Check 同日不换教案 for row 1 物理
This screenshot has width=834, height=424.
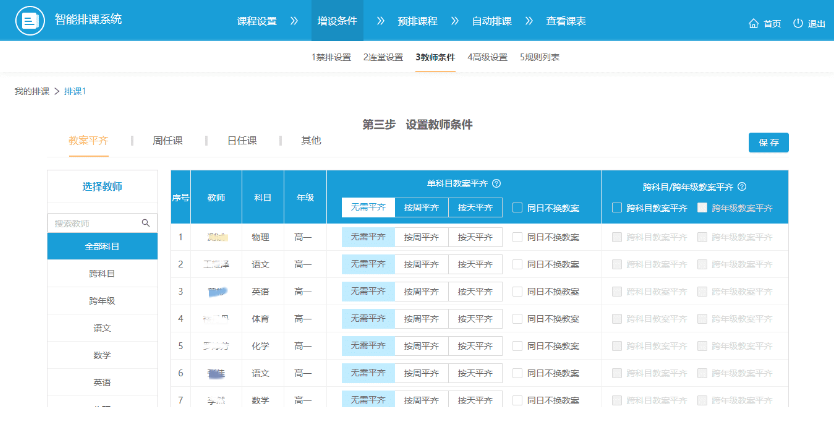(x=518, y=237)
